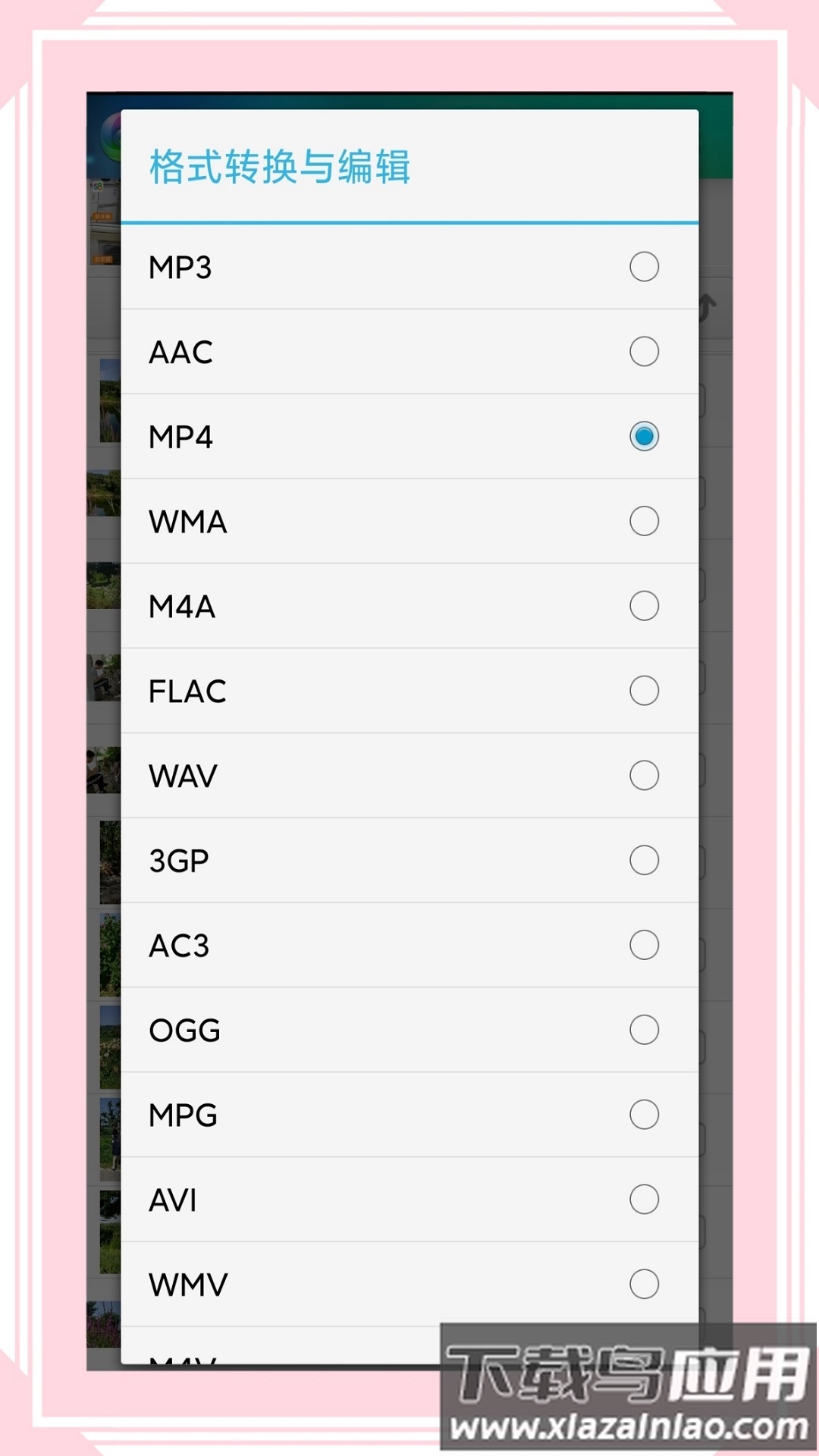The height and width of the screenshot is (1456, 819).
Task: Tap the AVI format label
Action: pos(173,1200)
